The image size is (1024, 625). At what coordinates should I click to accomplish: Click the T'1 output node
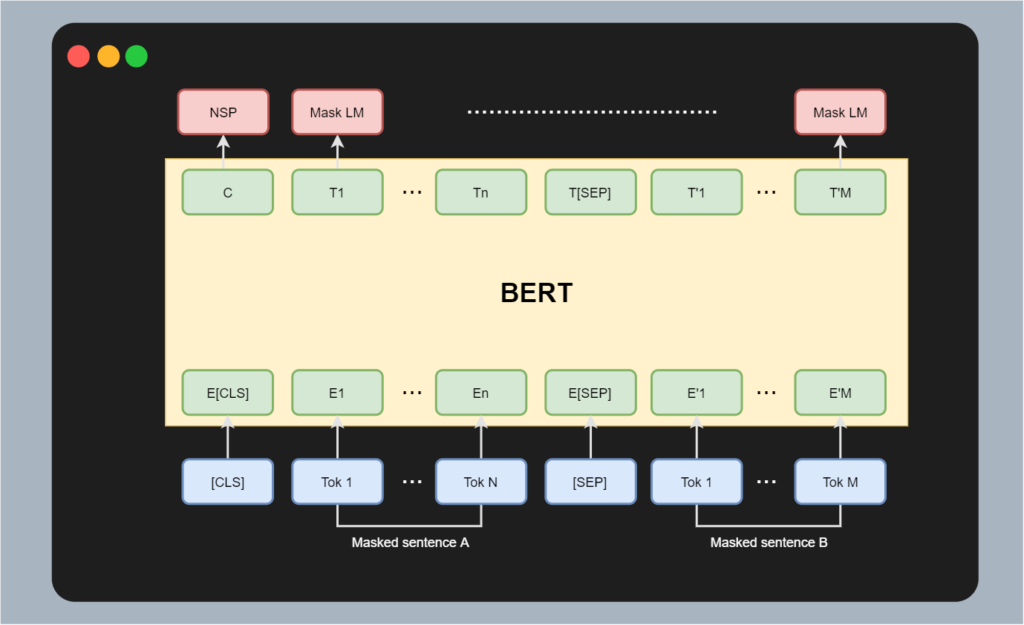pyautogui.click(x=696, y=192)
